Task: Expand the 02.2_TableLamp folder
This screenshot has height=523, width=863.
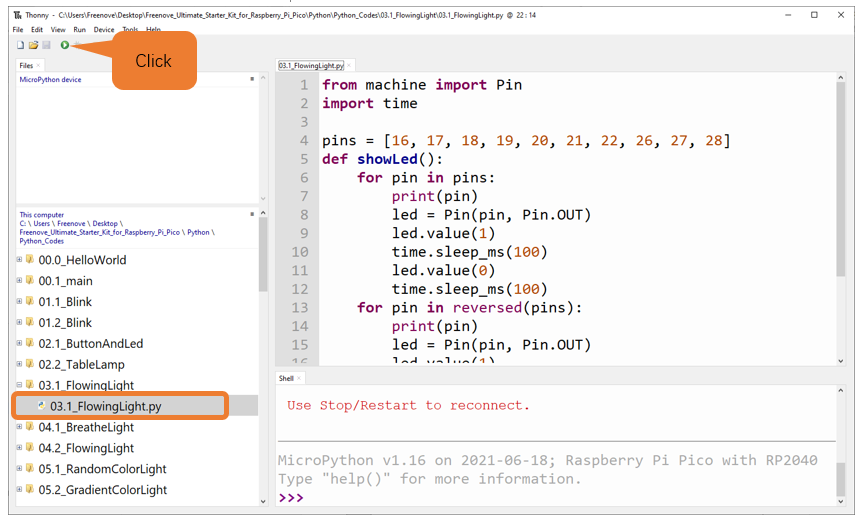Action: tap(19, 364)
